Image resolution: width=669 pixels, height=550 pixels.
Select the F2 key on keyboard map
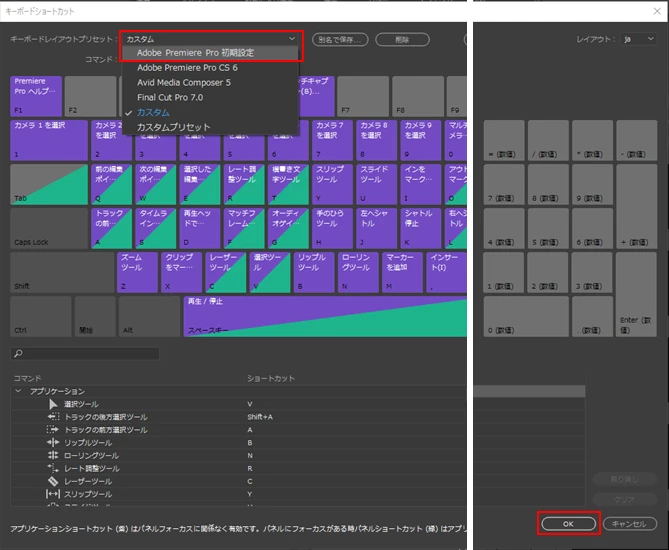(90, 96)
